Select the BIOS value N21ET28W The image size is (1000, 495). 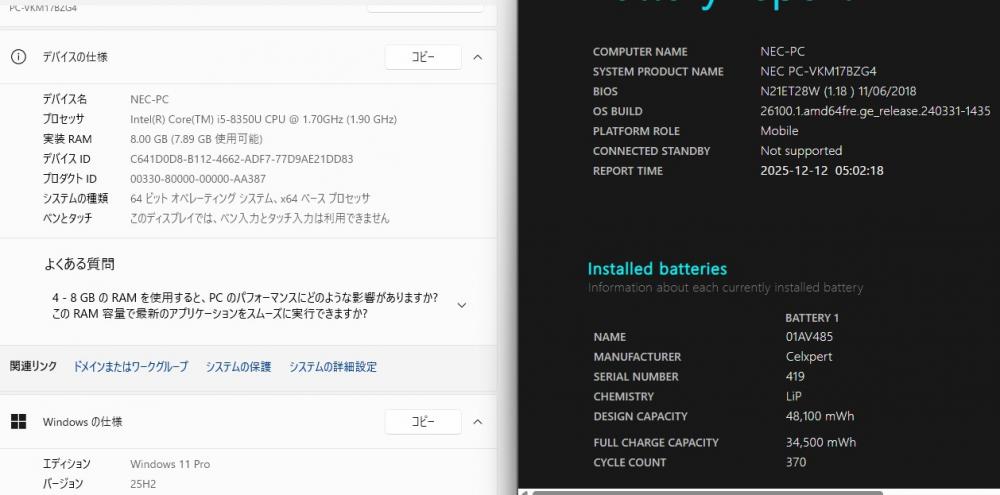coord(838,91)
